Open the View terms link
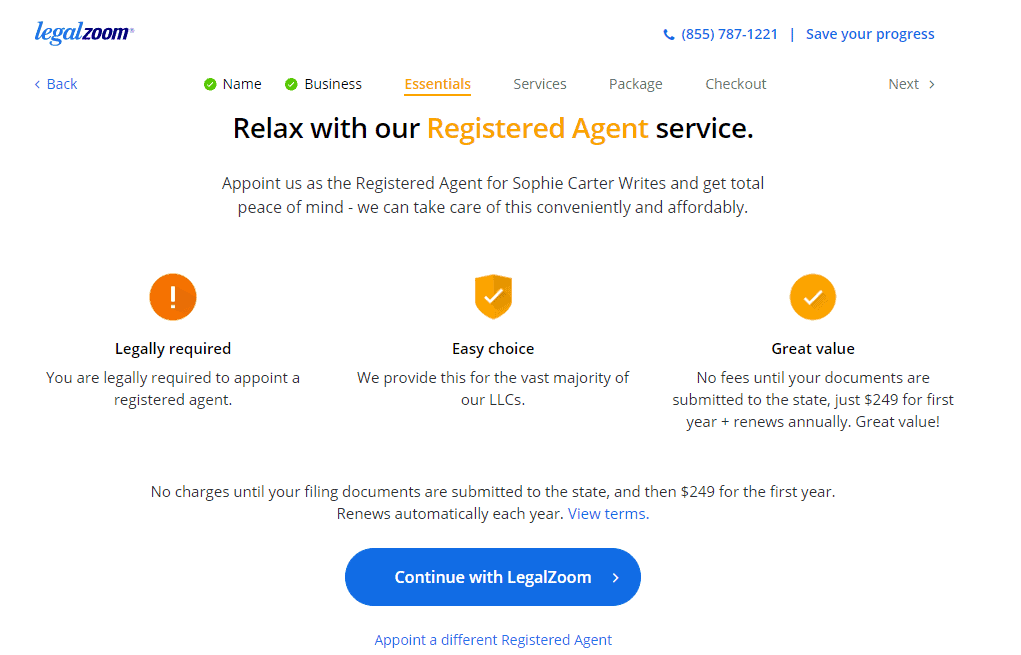Image resolution: width=1021 pixels, height=655 pixels. point(608,514)
